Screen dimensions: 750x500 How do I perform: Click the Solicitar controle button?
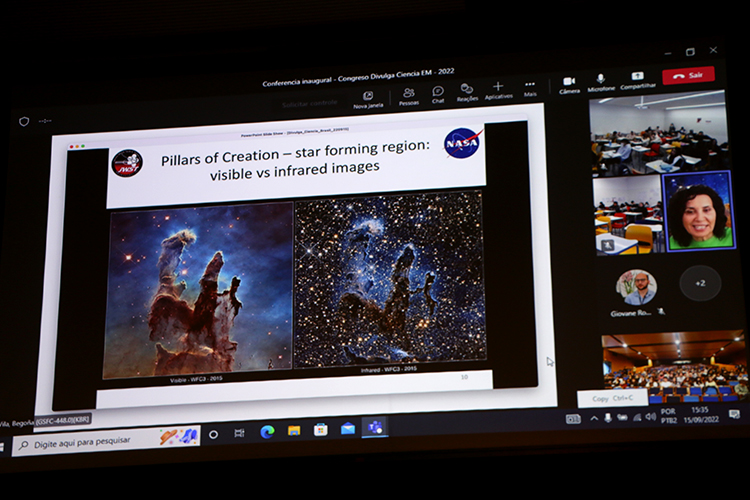pos(309,103)
